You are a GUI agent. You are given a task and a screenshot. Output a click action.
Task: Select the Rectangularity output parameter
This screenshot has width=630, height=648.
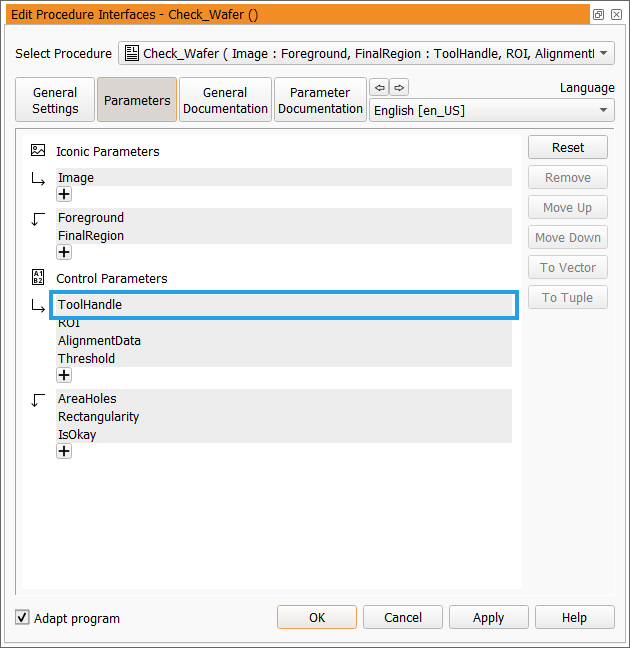pos(98,416)
